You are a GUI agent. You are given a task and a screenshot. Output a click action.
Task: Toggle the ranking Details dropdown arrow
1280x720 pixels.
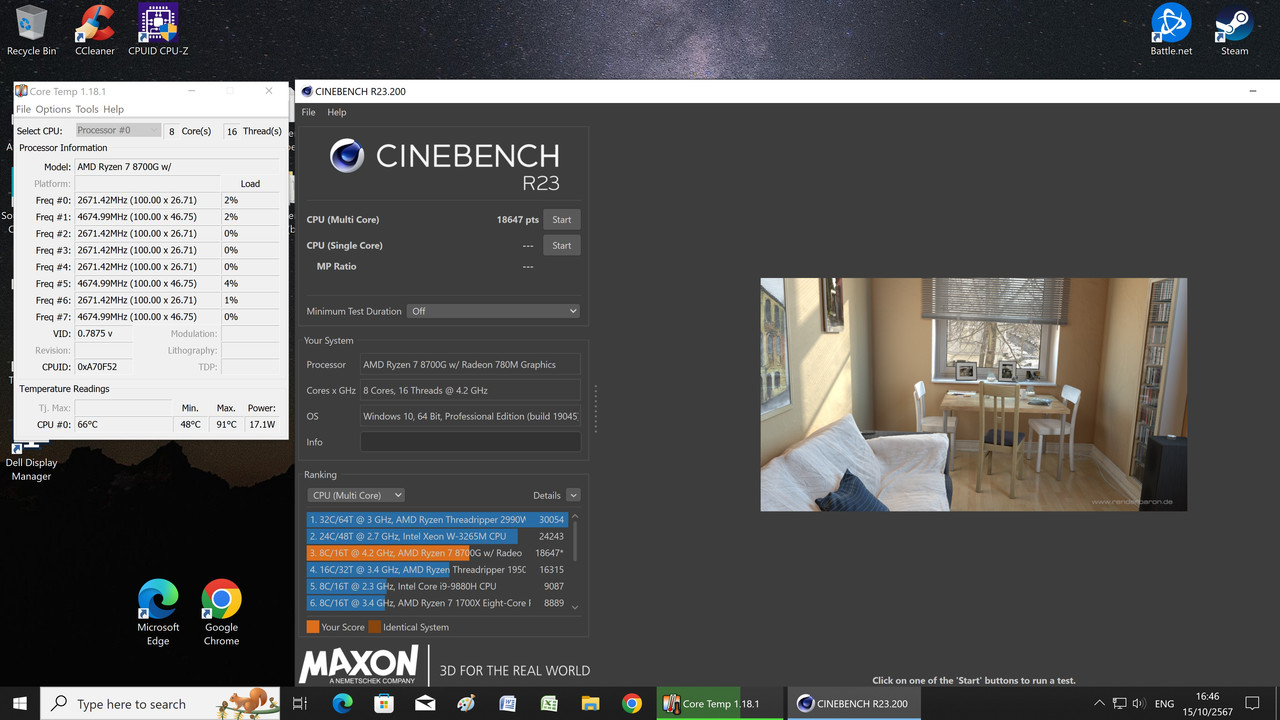(x=573, y=495)
